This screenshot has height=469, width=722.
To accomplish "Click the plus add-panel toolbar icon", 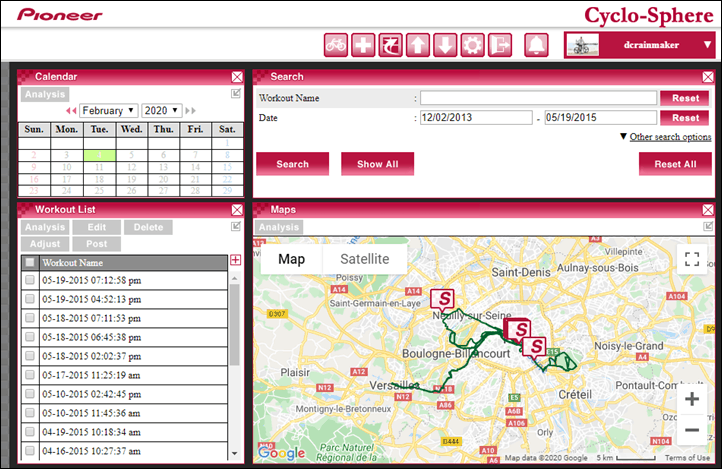I will coord(363,45).
